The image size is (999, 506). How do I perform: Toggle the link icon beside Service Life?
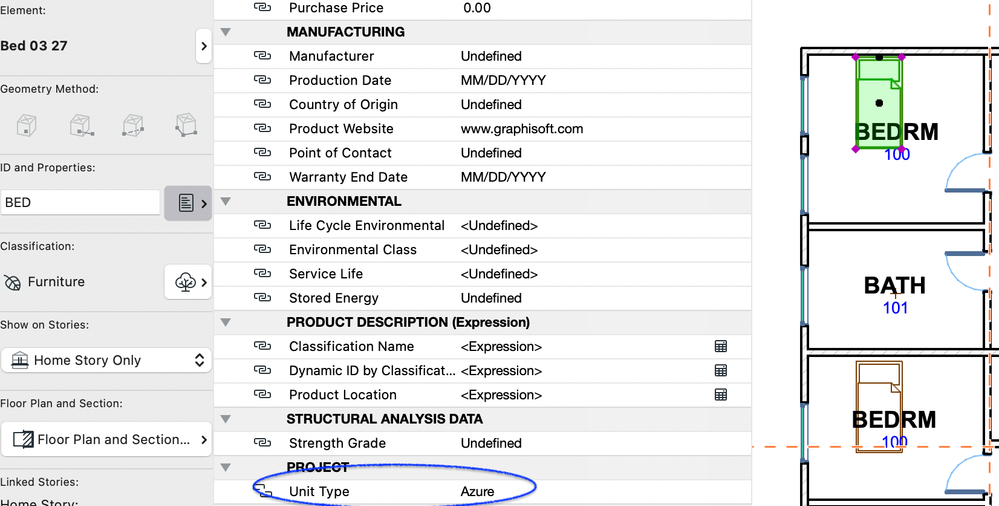pos(263,274)
